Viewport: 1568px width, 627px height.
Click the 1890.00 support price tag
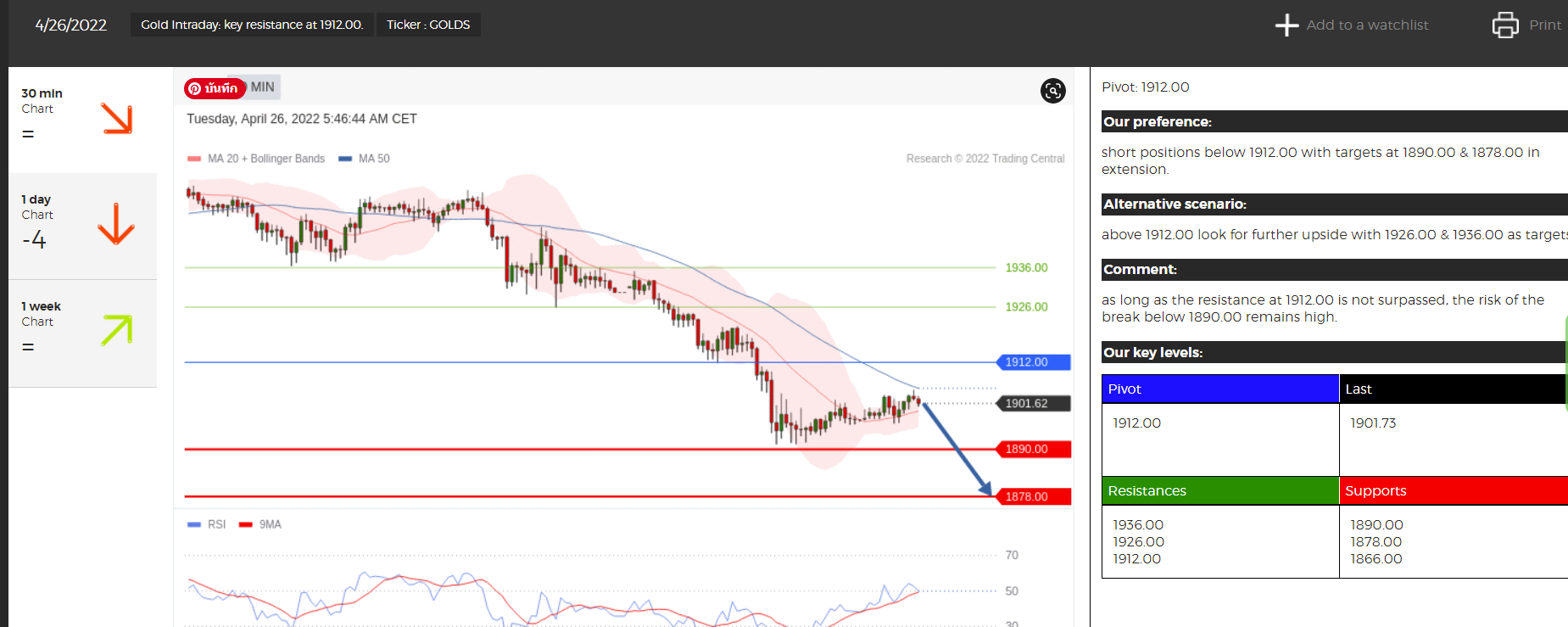click(1032, 449)
